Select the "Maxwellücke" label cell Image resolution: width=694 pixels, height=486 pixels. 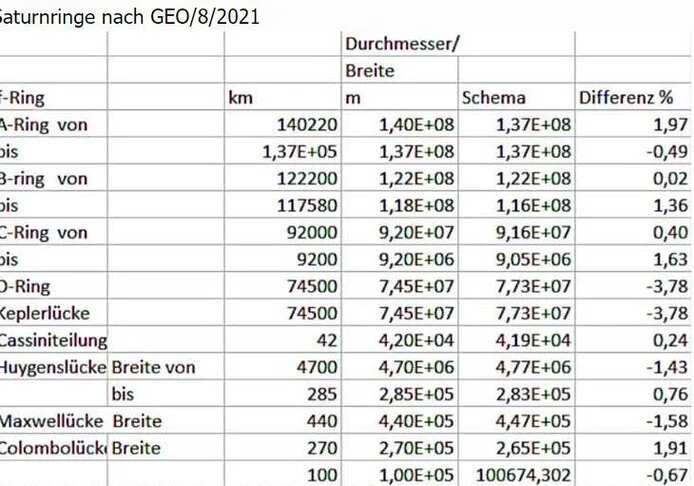[50, 420]
